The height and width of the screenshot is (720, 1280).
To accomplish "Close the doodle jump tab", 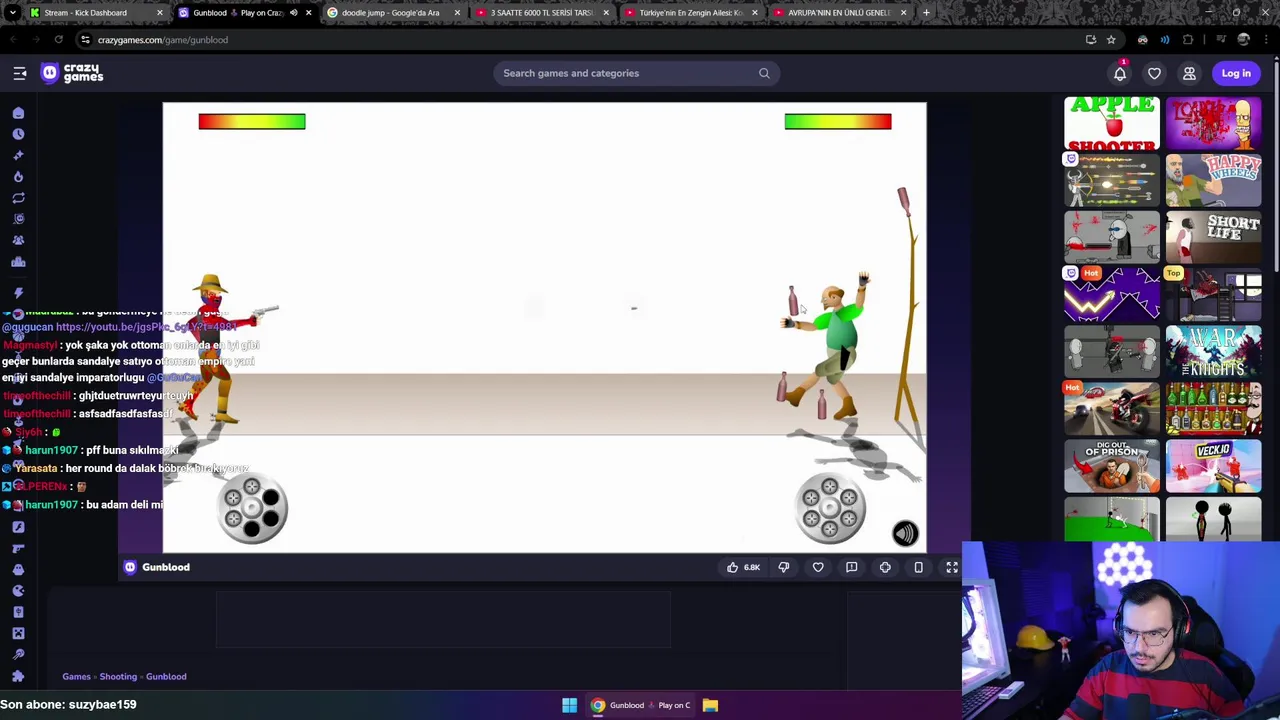I will tap(457, 13).
